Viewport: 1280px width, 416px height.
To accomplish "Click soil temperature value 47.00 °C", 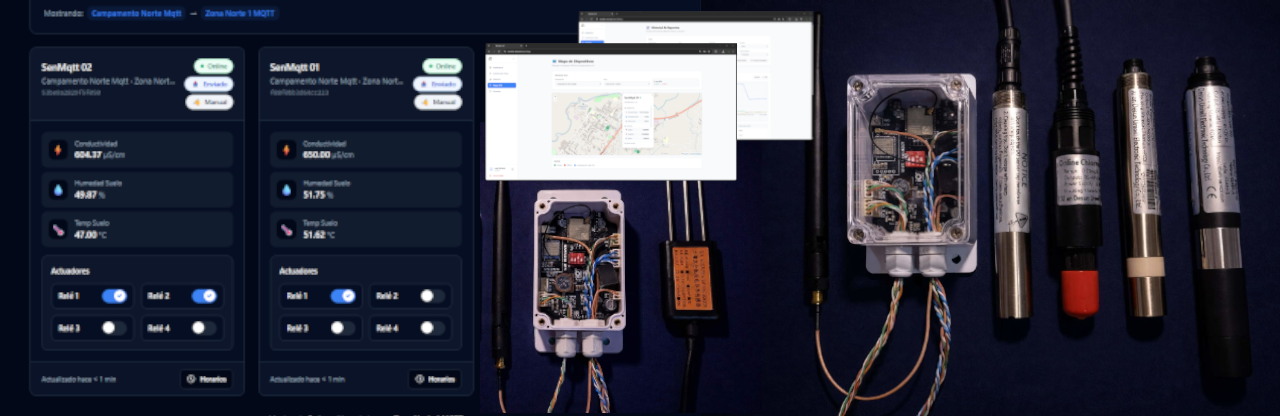I will tap(91, 234).
